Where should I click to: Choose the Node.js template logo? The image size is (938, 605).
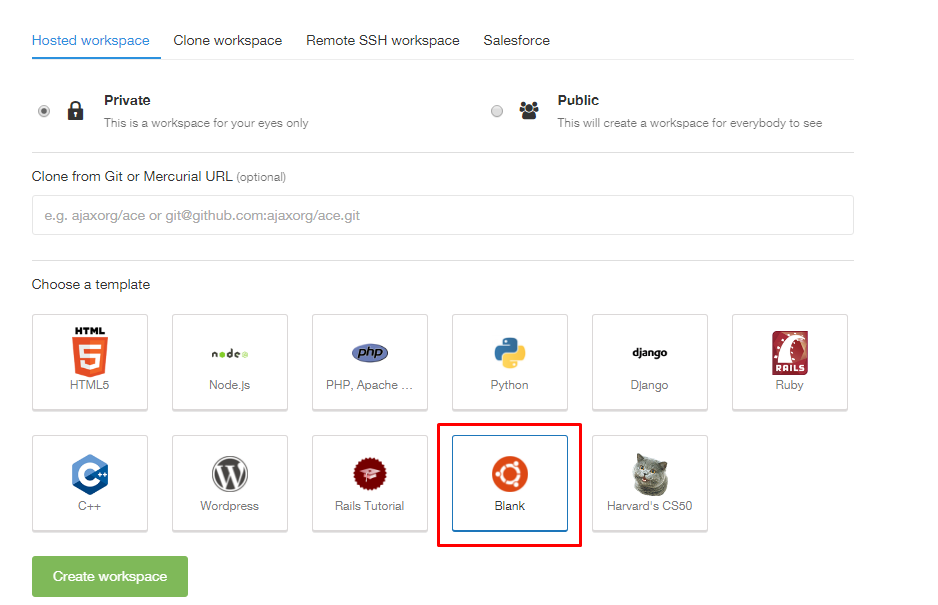(x=230, y=354)
